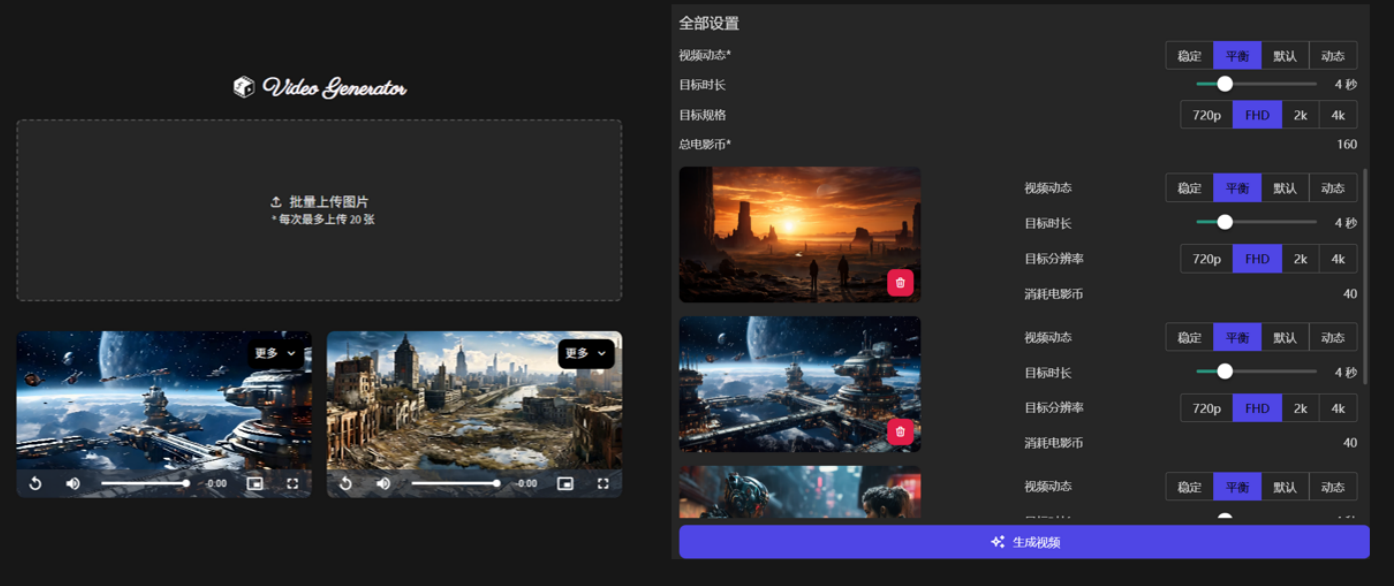Image resolution: width=1394 pixels, height=586 pixels.
Task: Pick 720p for the space station image
Action: click(x=1207, y=408)
